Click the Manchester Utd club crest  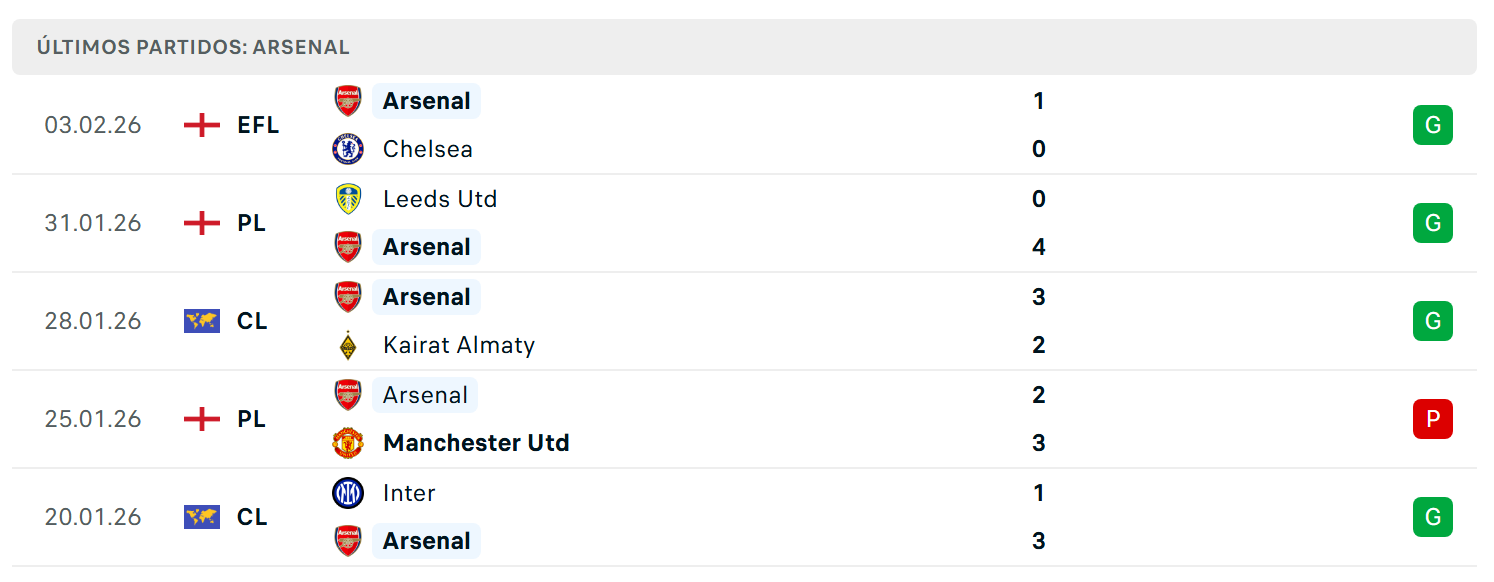coord(348,443)
